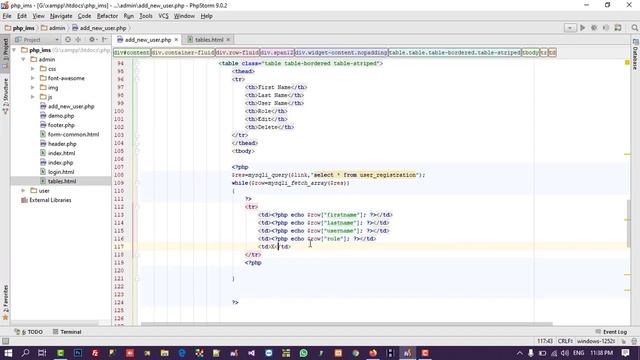
Task: Click div#content in HTML breadcrumb bar
Action: coord(132,53)
